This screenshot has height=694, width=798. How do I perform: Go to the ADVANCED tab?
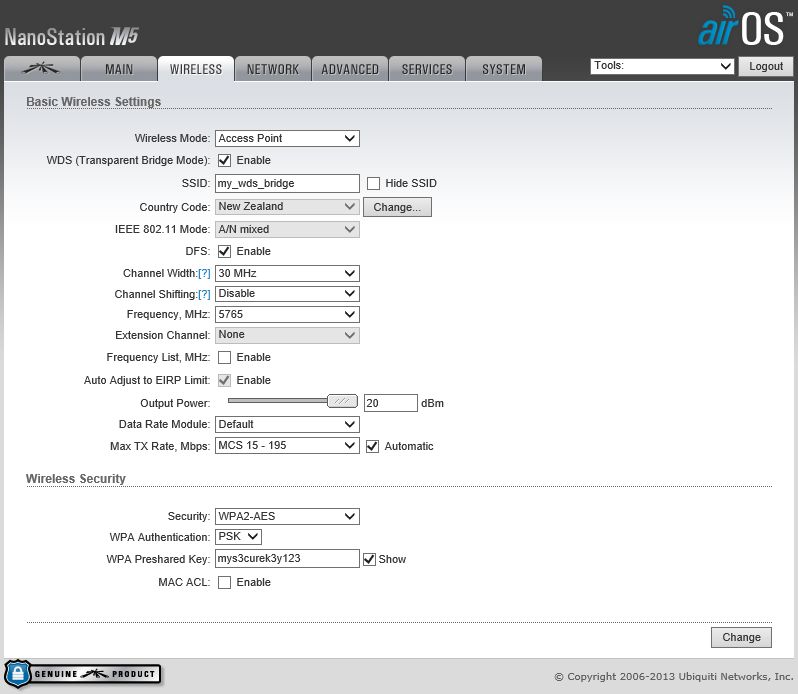coord(350,69)
